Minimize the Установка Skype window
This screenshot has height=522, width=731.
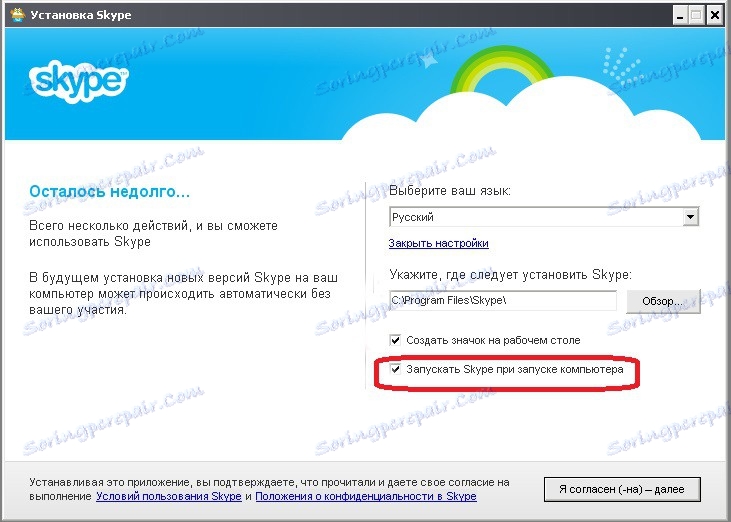680,15
